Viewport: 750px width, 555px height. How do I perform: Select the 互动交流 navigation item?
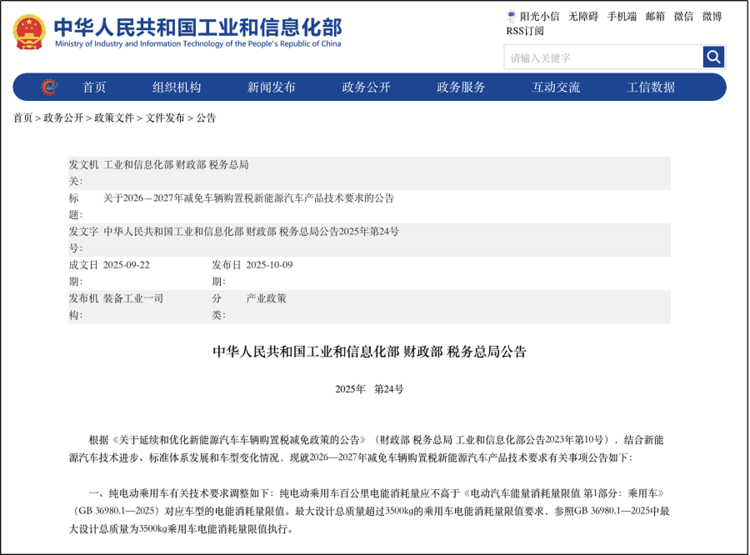(556, 87)
